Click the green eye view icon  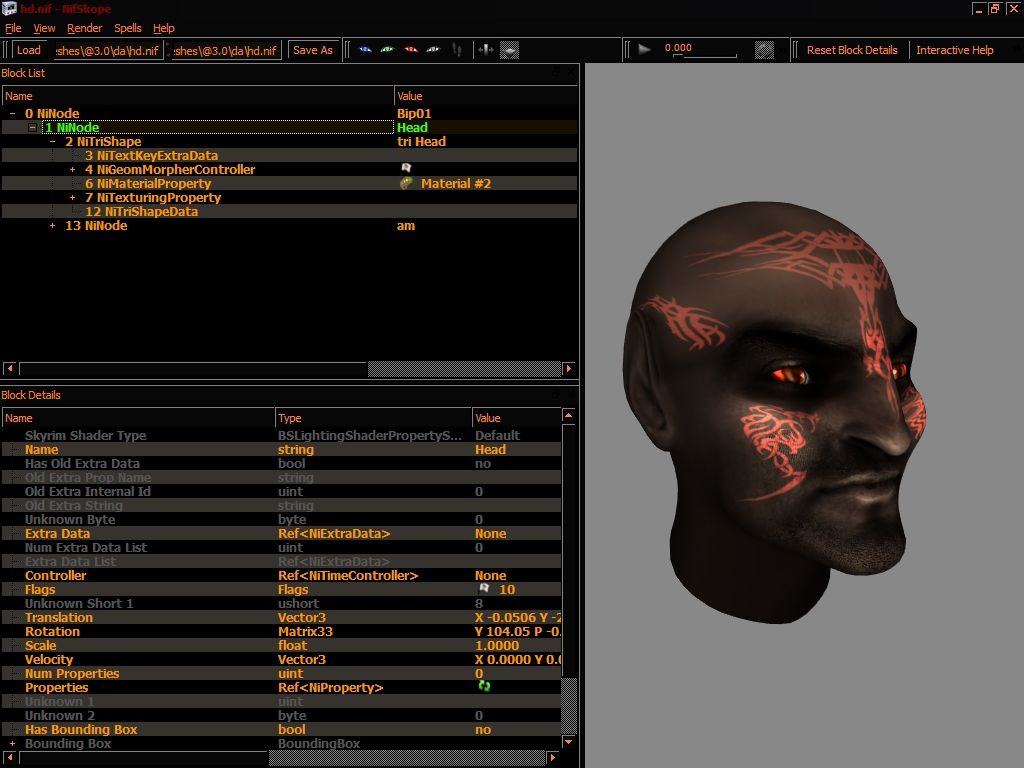tap(388, 50)
